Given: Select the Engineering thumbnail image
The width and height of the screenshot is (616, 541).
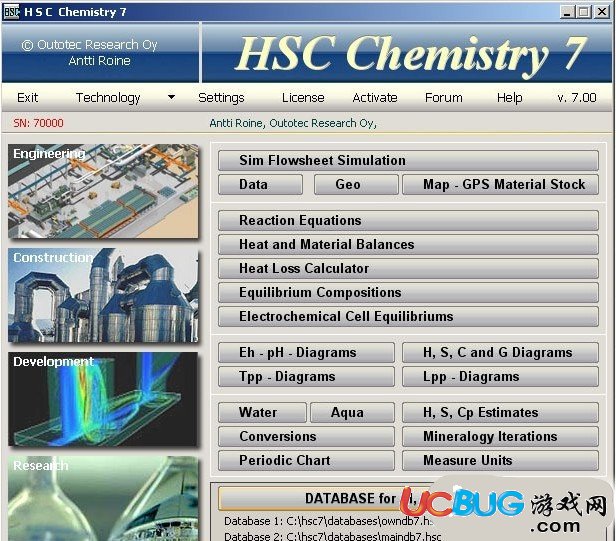Looking at the screenshot, I should [x=103, y=191].
